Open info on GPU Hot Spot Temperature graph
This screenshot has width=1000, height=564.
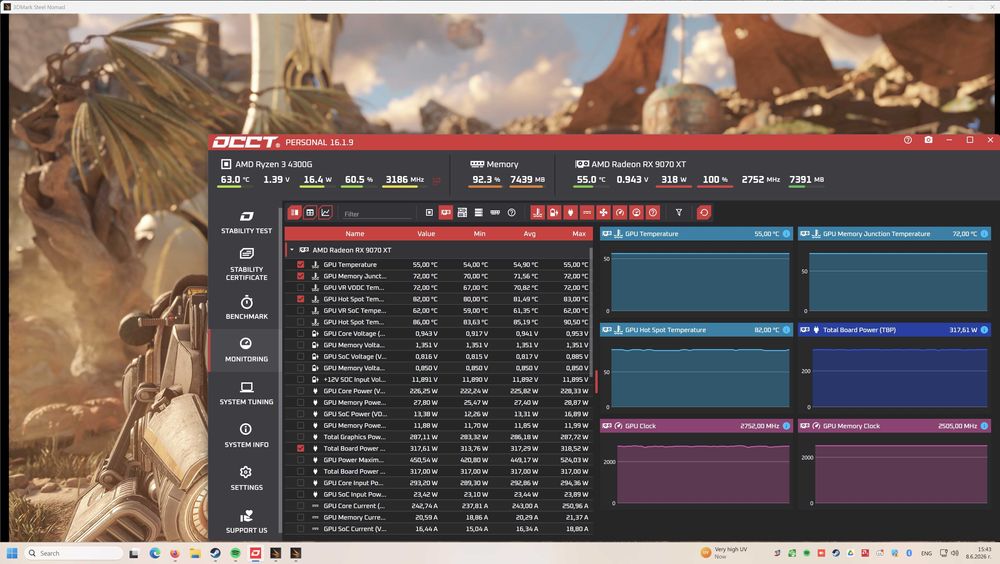click(786, 330)
